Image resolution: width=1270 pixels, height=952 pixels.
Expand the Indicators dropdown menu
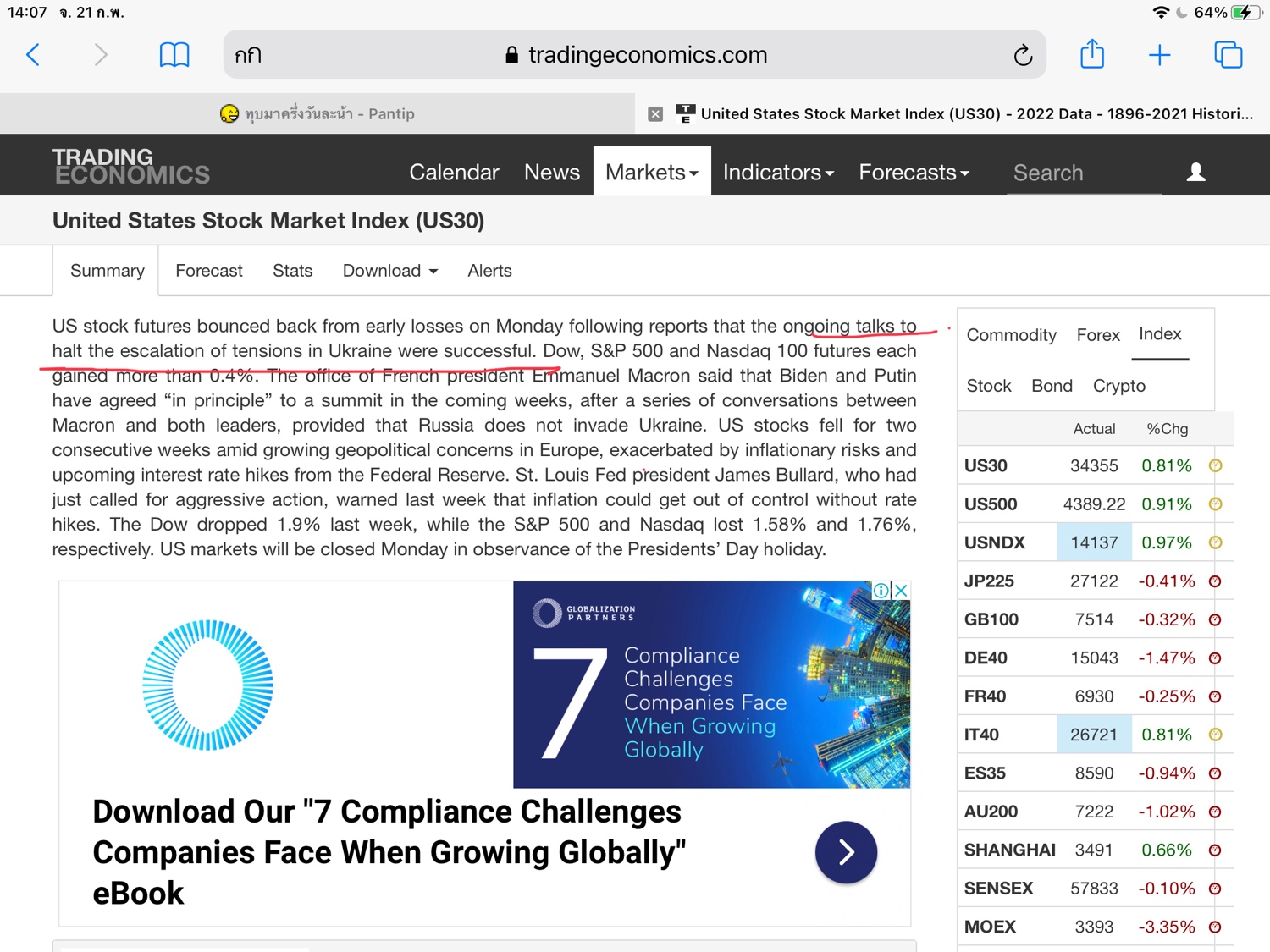778,173
